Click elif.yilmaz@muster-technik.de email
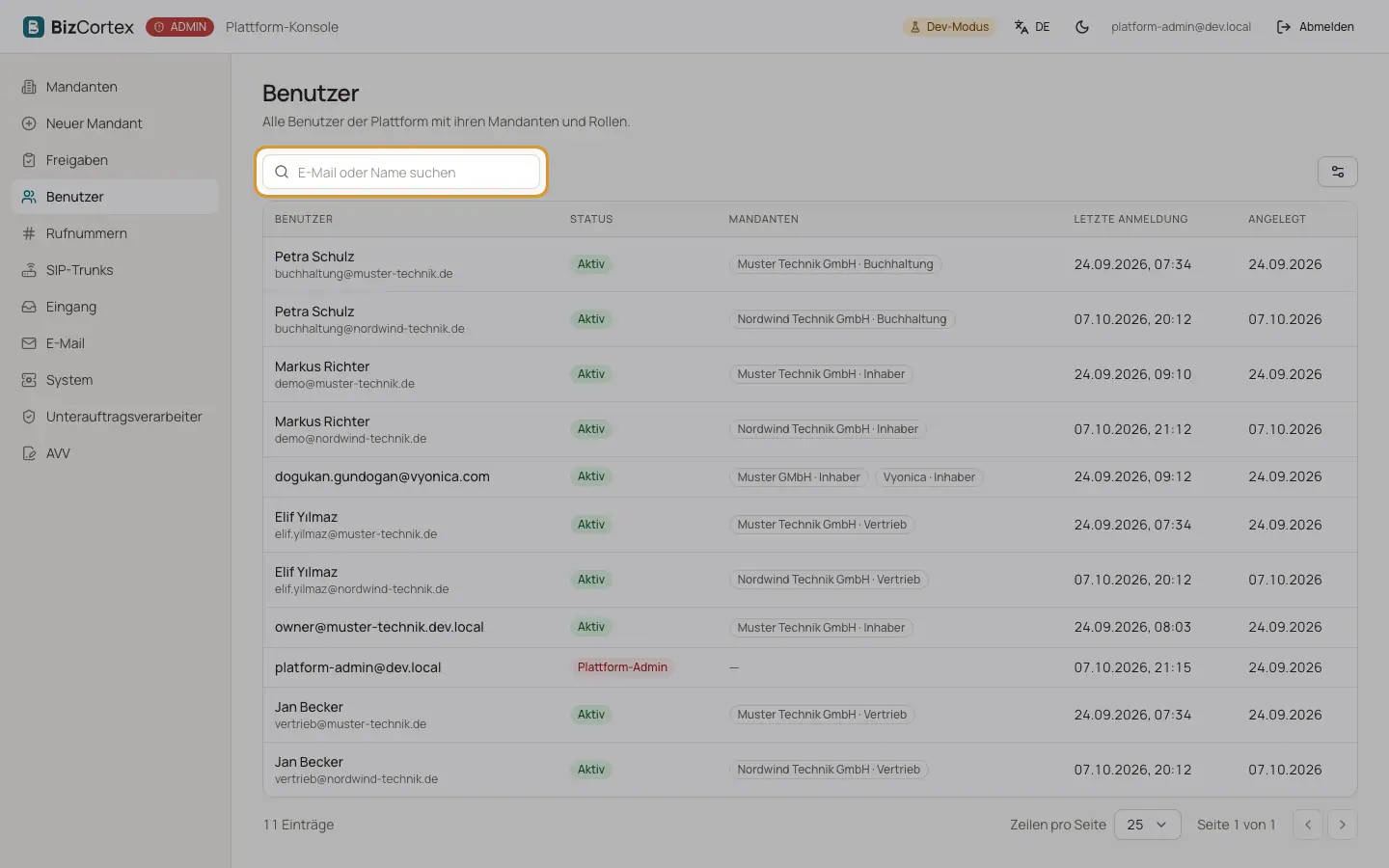 (x=356, y=534)
